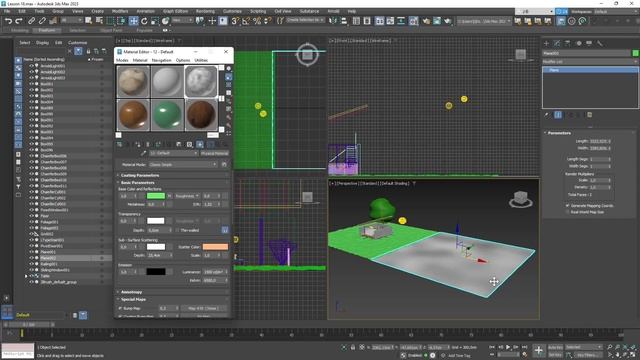640x360 pixels.
Task: Activate the Select and Link tool
Action: pyautogui.click(x=31, y=21)
